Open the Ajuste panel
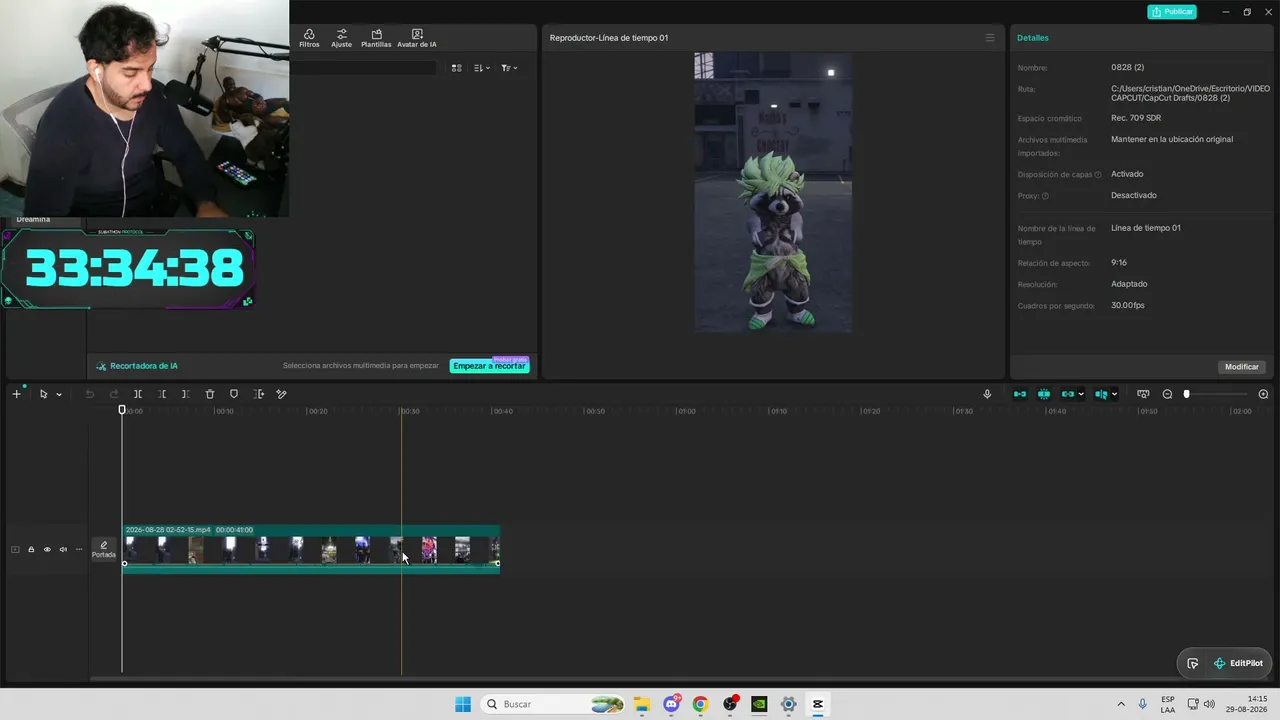 [342, 38]
